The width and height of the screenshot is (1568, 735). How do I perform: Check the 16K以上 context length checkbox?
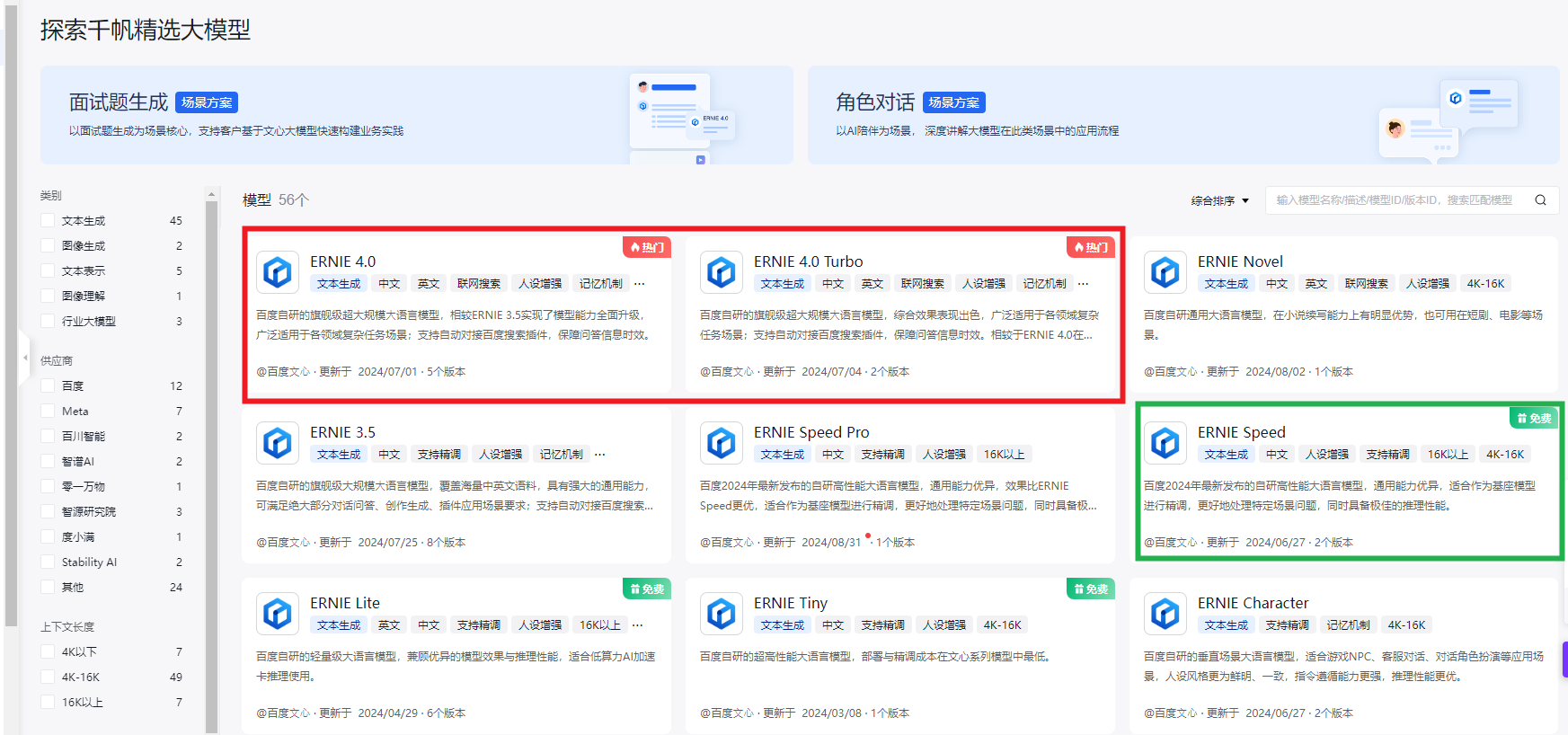coord(48,702)
